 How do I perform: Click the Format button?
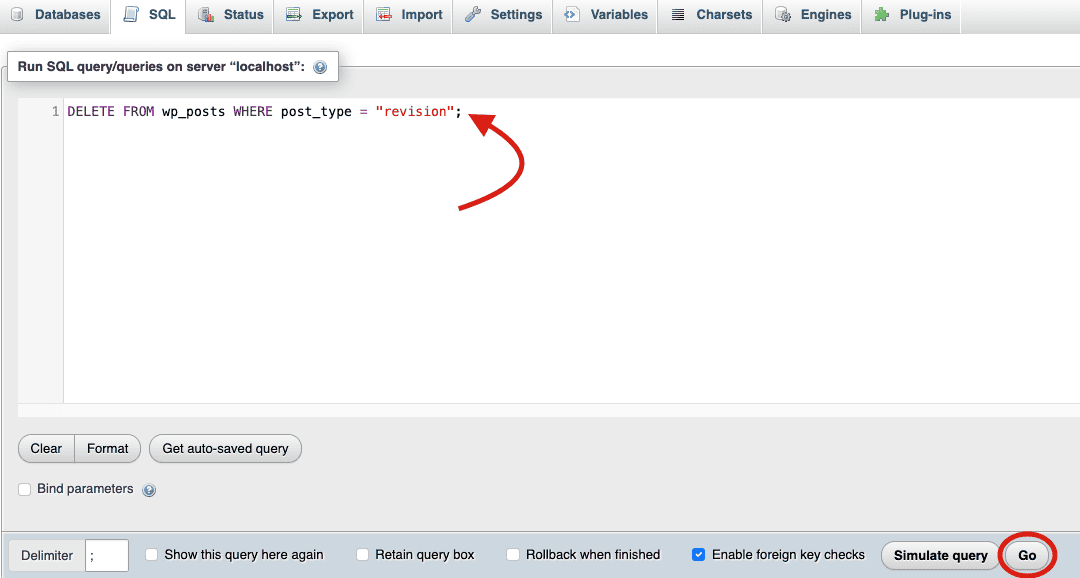[x=107, y=448]
